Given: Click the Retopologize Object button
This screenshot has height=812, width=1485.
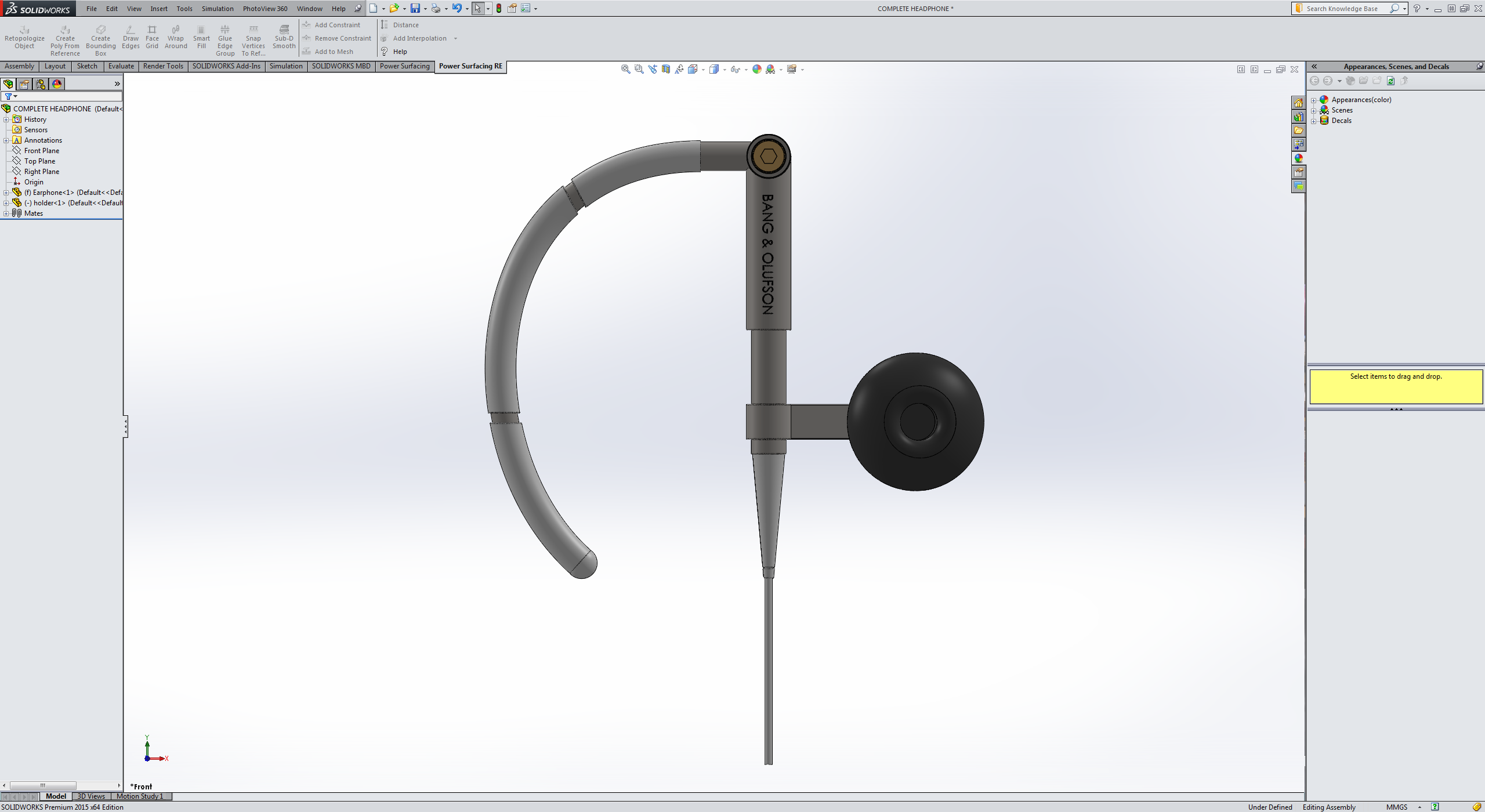Looking at the screenshot, I should [x=24, y=37].
